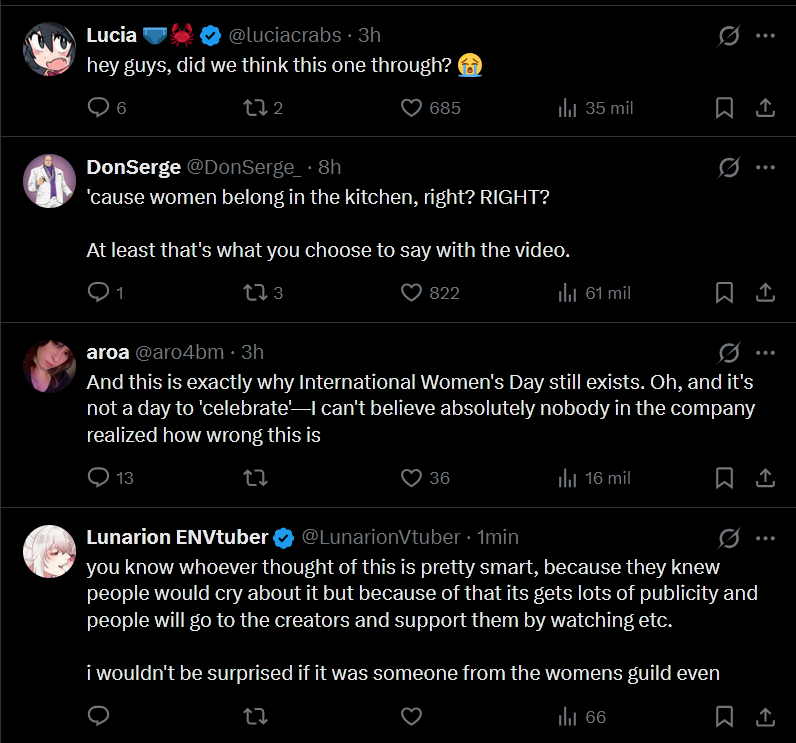Click Grok icon on aroa's tweet

729,353
